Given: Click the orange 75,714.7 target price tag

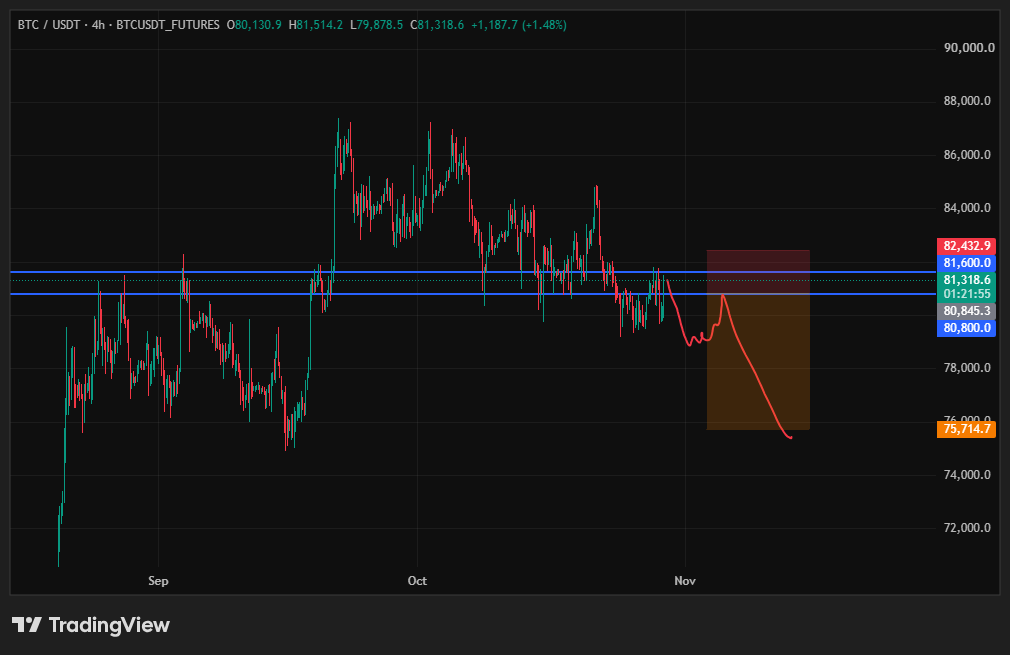Looking at the screenshot, I should 966,429.
